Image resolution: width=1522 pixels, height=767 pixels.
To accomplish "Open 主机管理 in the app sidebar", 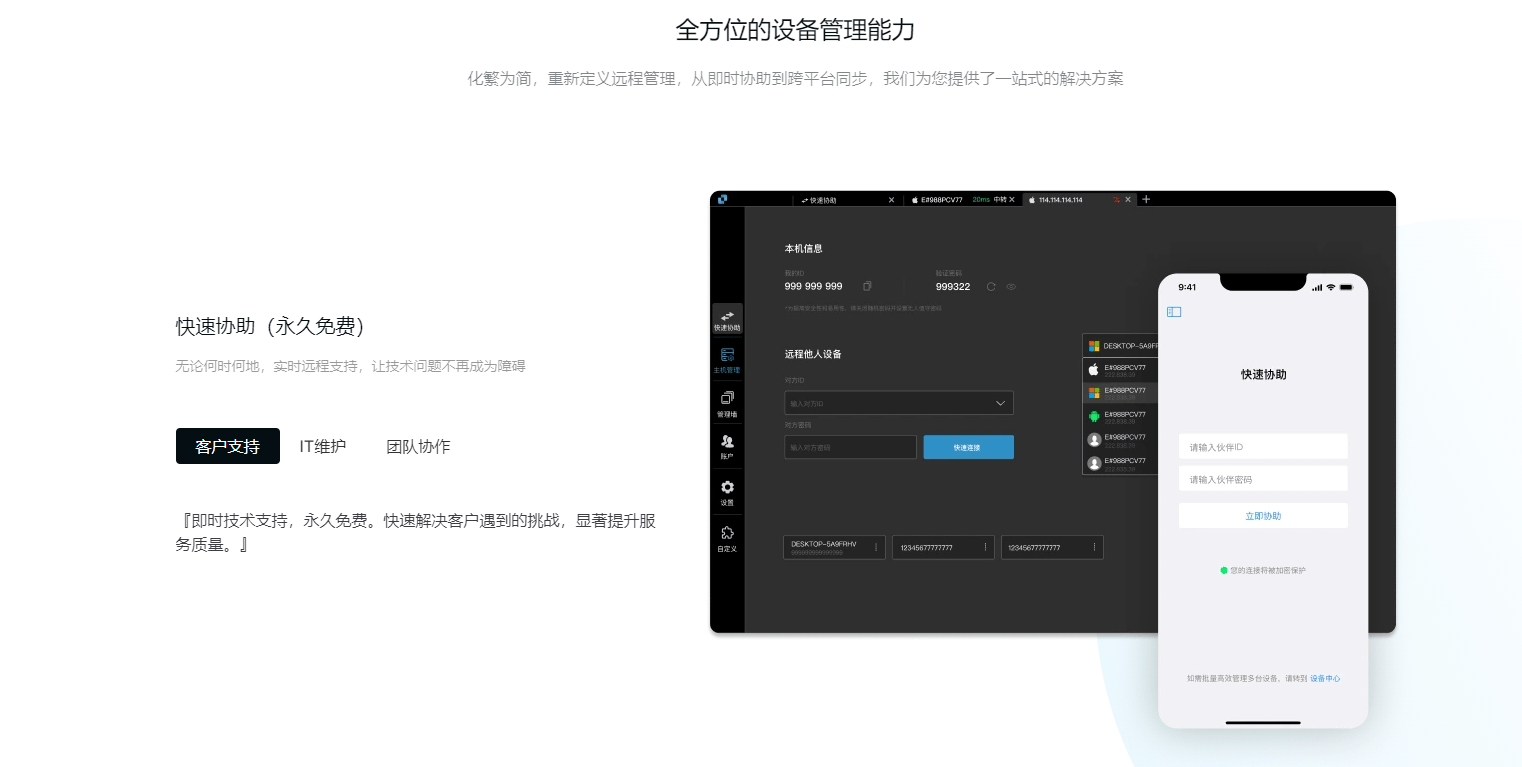I will point(727,361).
